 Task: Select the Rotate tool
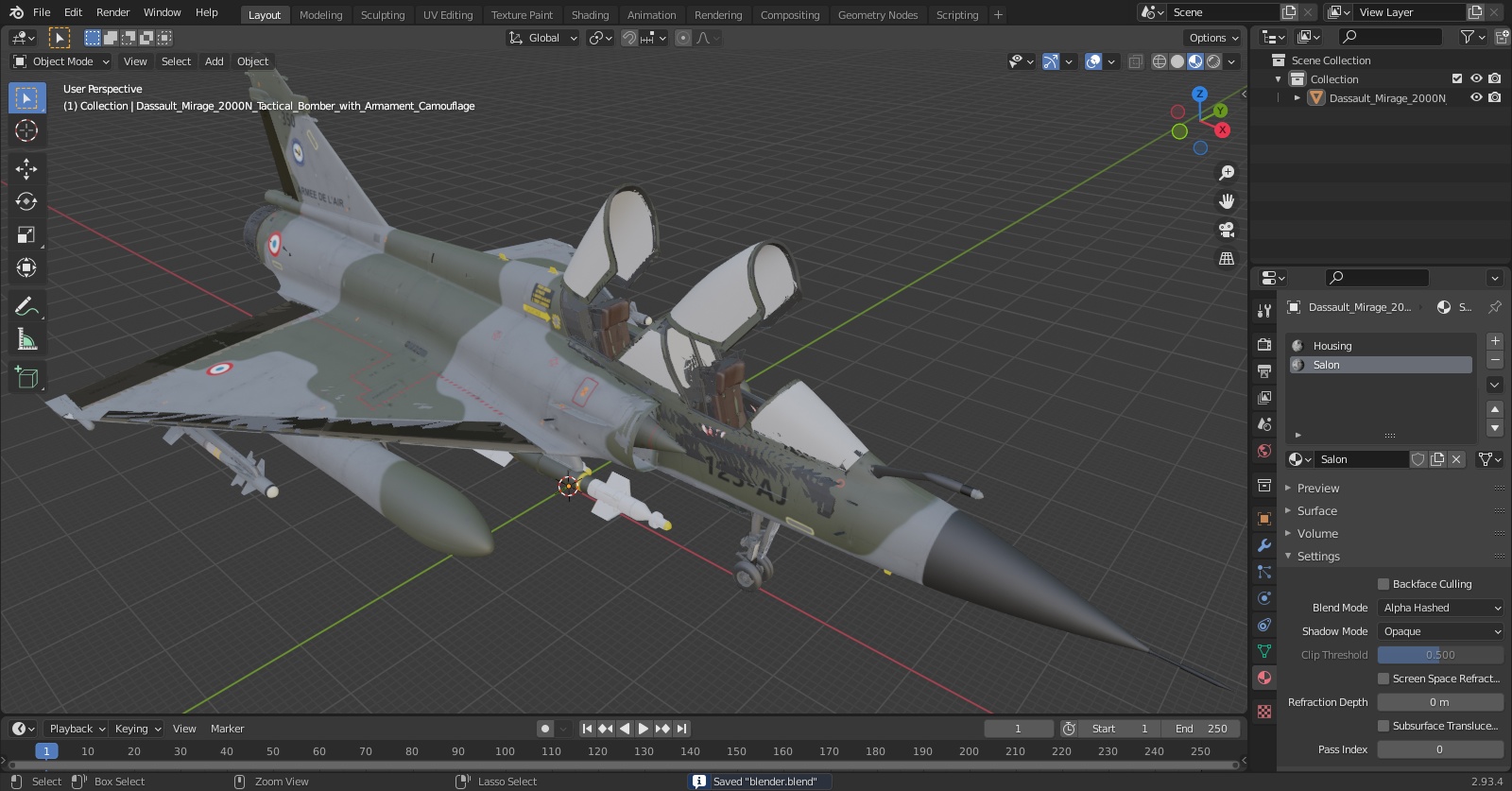click(26, 201)
